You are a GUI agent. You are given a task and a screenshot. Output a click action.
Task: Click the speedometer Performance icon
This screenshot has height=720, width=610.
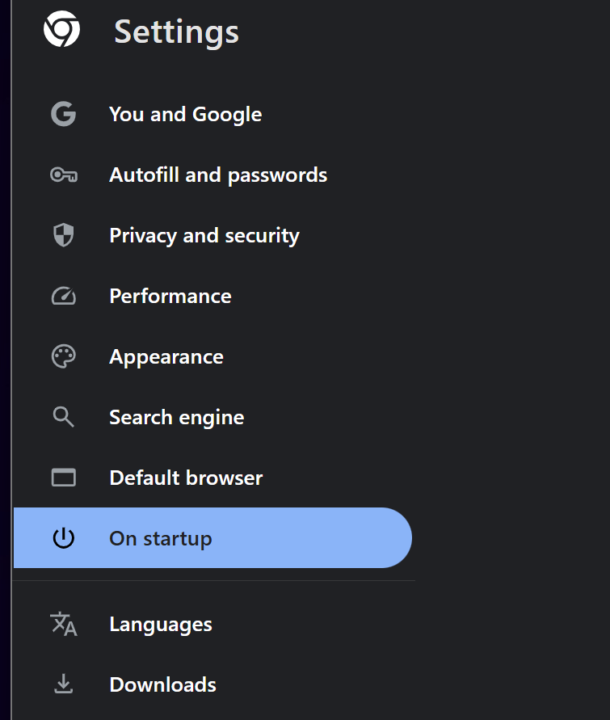click(63, 296)
